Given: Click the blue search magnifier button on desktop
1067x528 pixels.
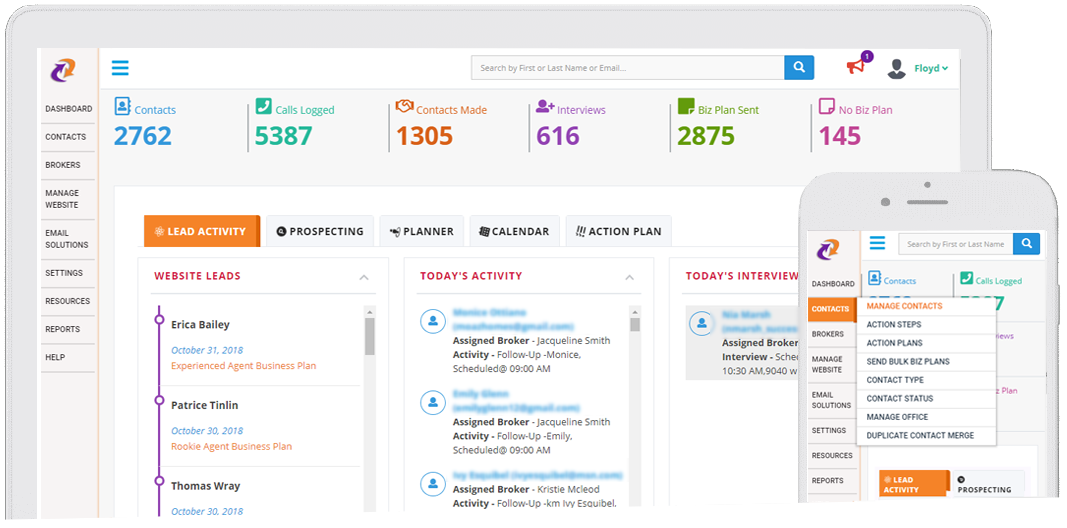Looking at the screenshot, I should pos(799,68).
